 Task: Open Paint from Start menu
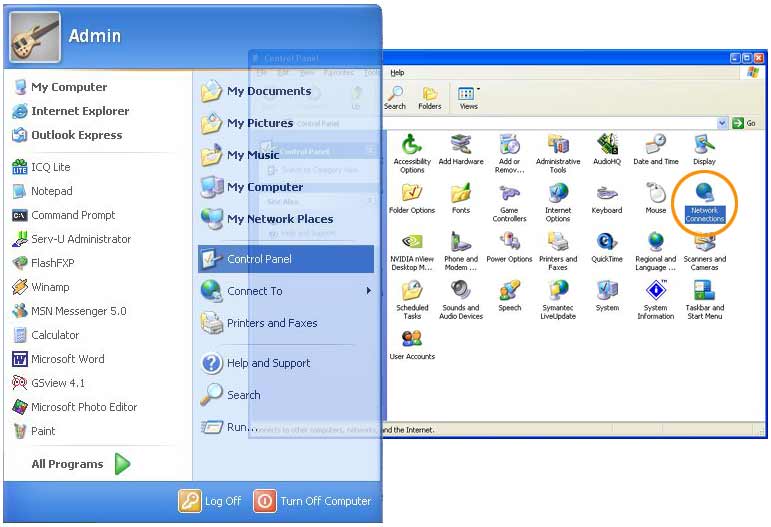(x=34, y=431)
